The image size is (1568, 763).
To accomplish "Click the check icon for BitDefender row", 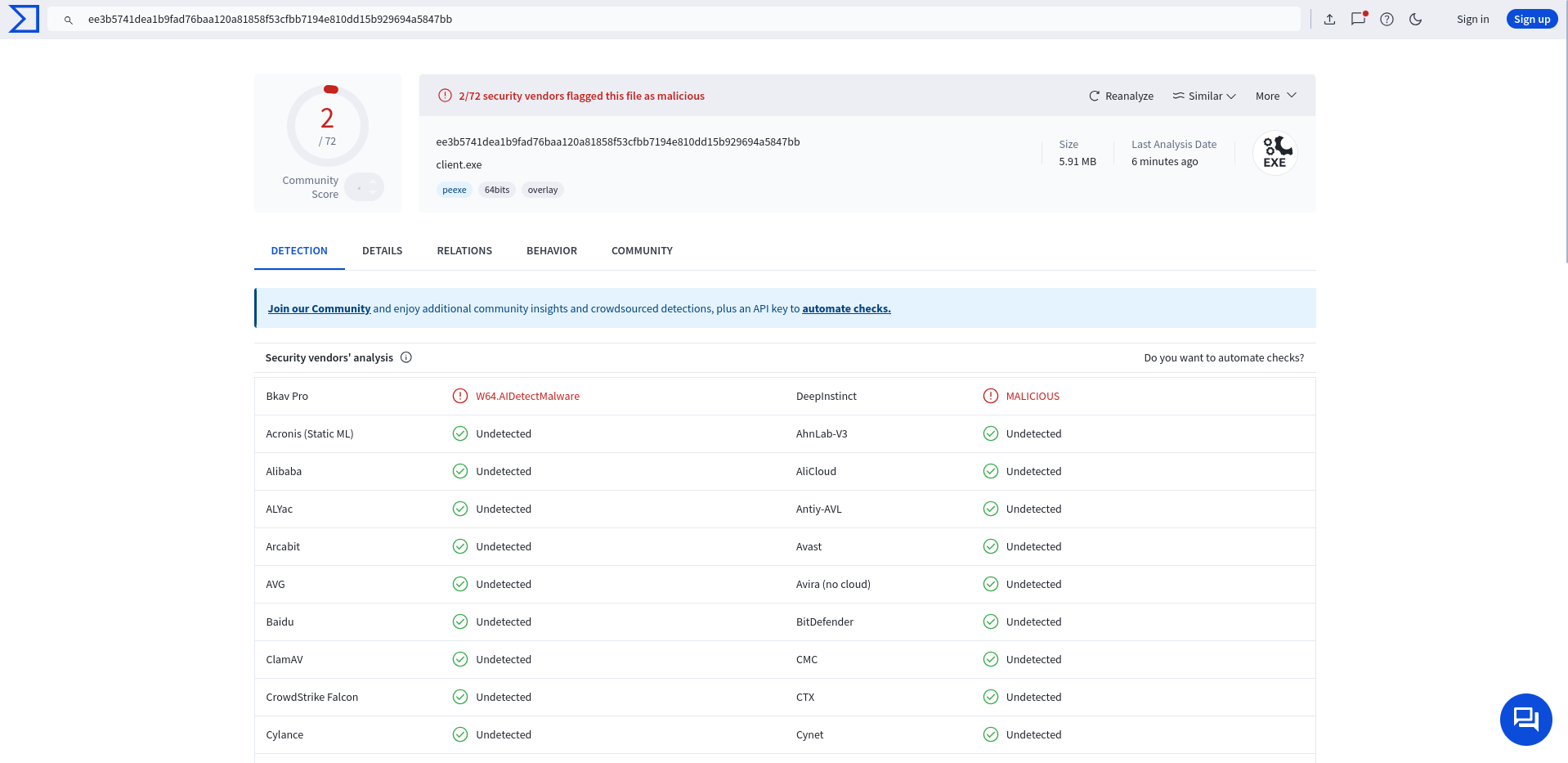I will click(x=991, y=622).
